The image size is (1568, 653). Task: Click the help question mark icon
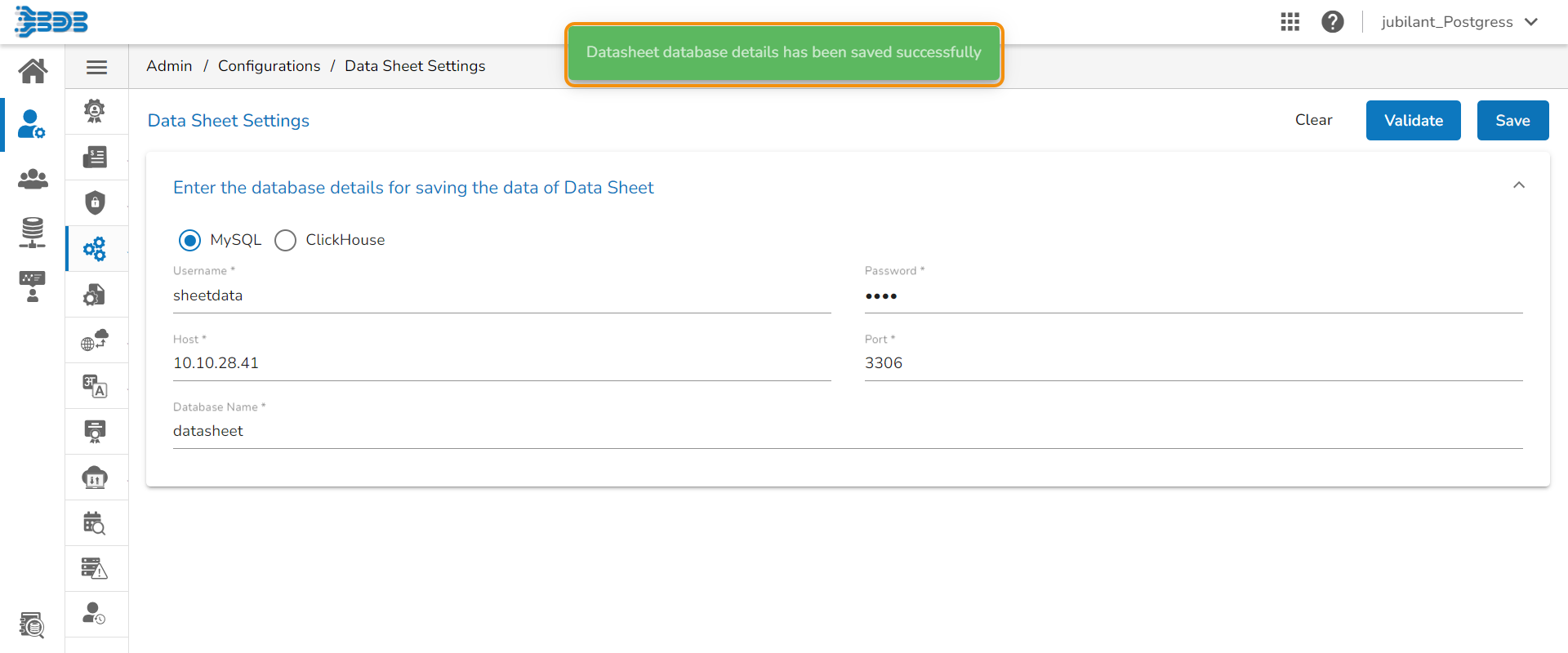1332,22
